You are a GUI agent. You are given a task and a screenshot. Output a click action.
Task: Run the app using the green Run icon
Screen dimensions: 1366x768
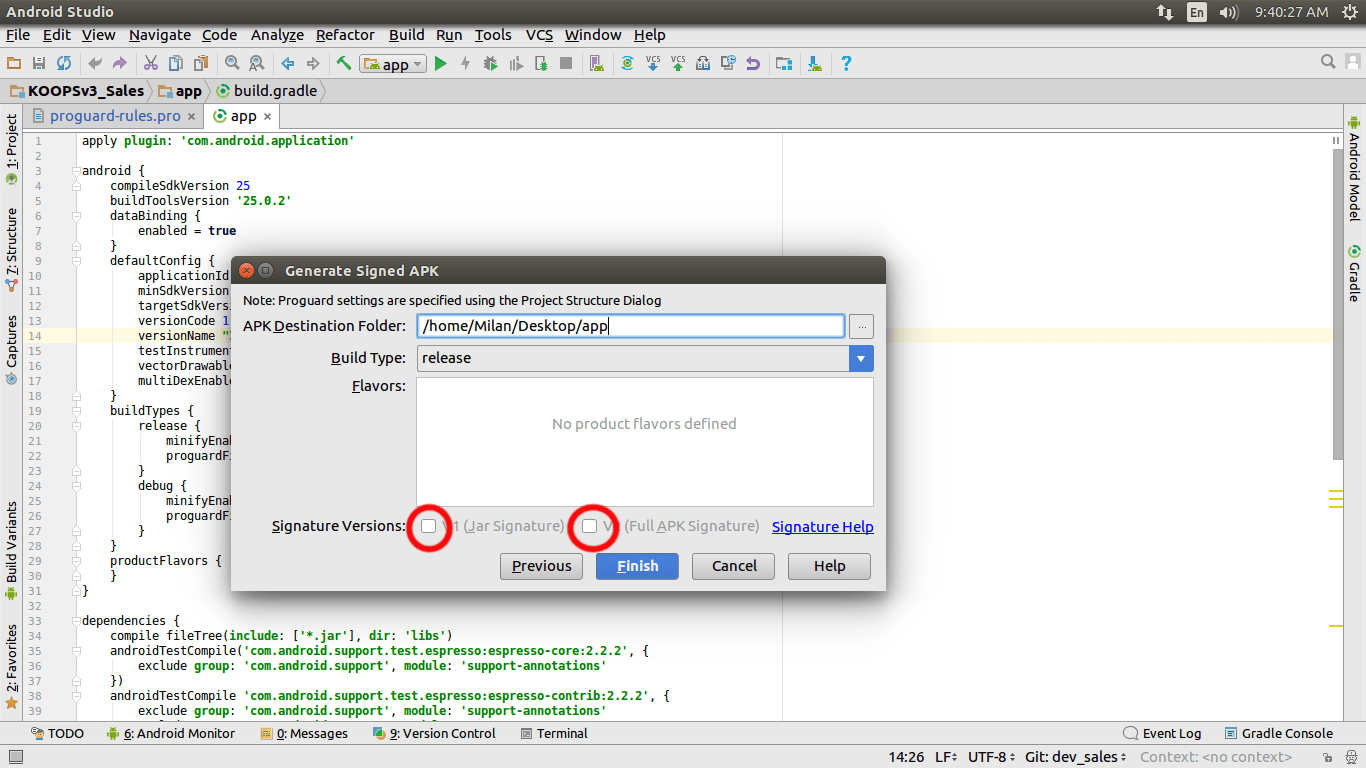440,62
